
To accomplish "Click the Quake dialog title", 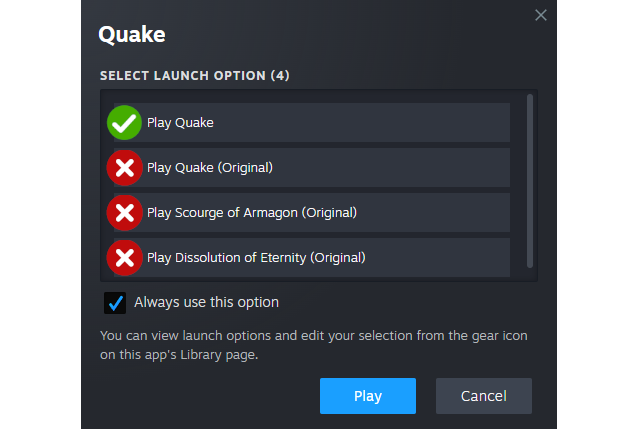I will point(132,35).
